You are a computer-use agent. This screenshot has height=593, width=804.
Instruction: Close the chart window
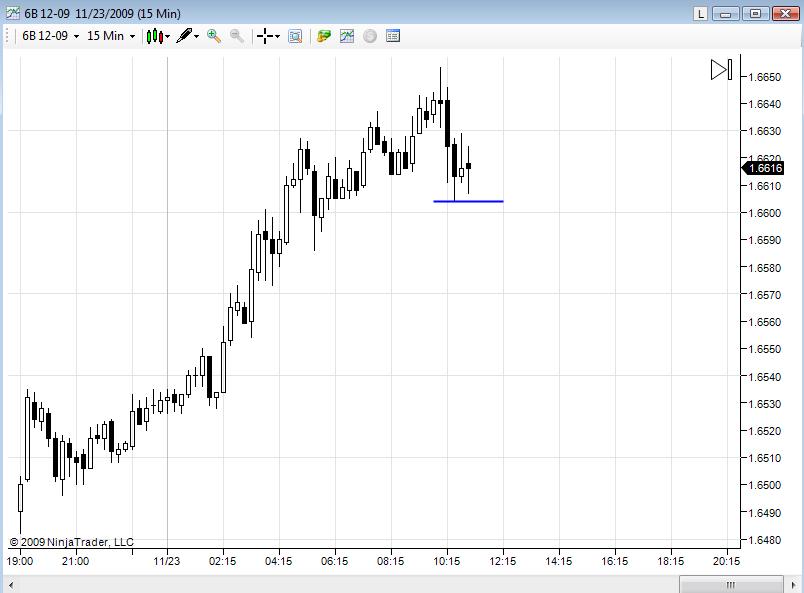click(786, 13)
